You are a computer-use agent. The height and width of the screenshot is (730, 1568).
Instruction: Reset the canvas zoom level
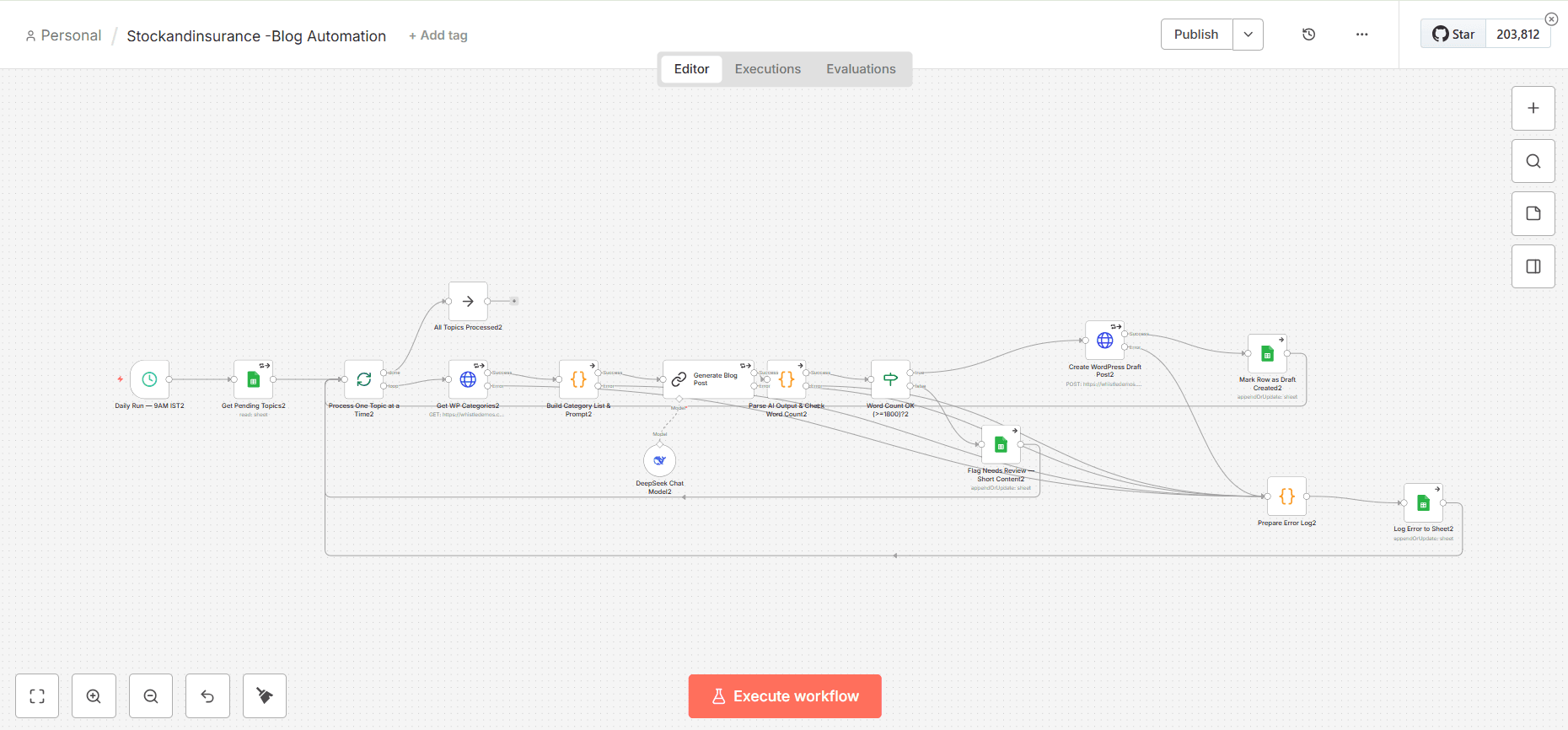tap(207, 696)
